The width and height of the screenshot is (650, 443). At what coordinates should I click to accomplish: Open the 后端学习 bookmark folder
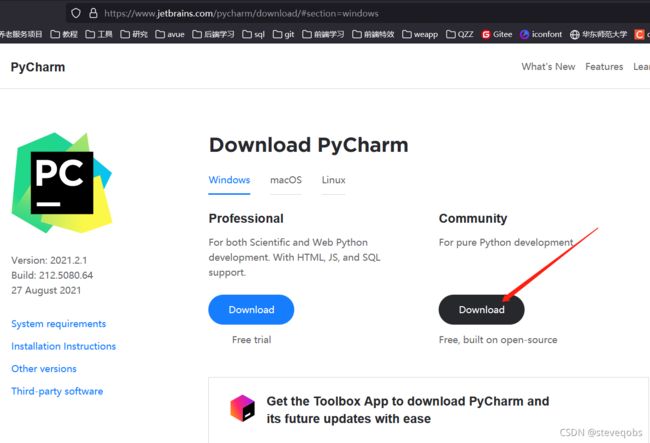click(x=213, y=34)
